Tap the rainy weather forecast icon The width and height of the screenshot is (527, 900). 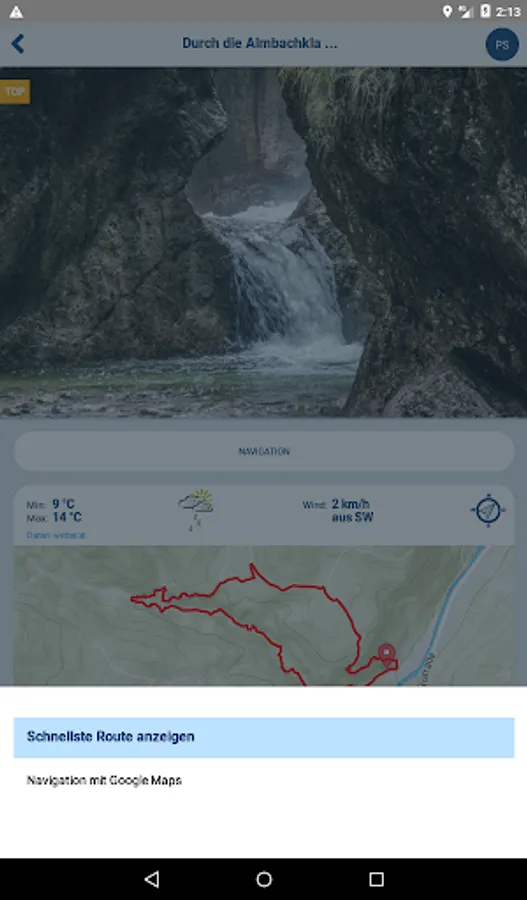point(196,510)
